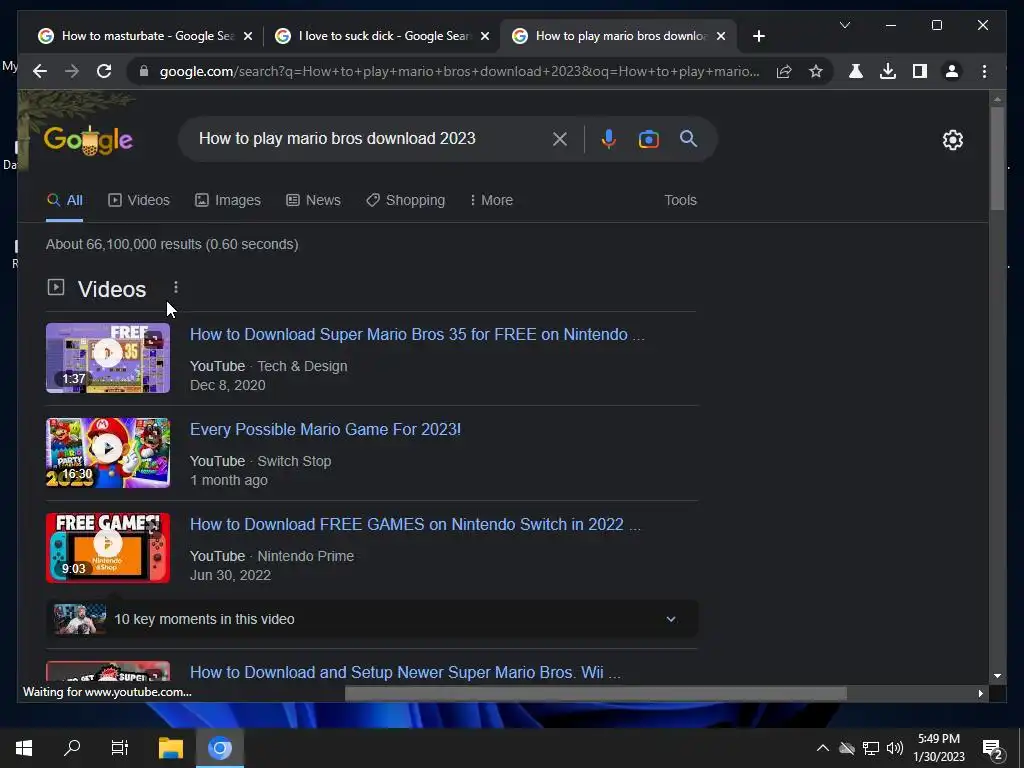Viewport: 1024px width, 768px height.
Task: Open search Tools options
Action: [x=680, y=200]
